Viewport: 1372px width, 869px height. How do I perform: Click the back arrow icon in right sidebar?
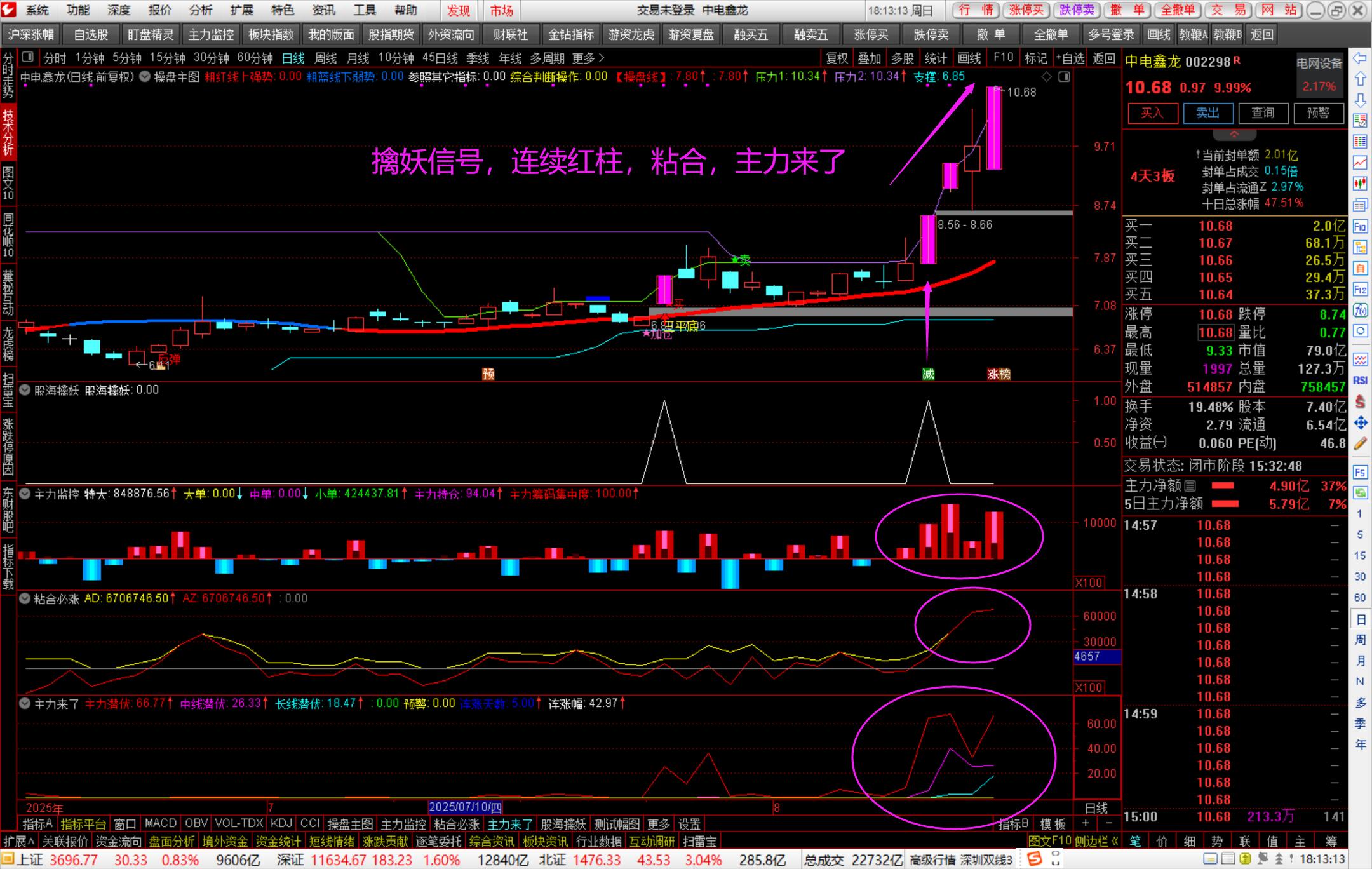pyautogui.click(x=1360, y=58)
